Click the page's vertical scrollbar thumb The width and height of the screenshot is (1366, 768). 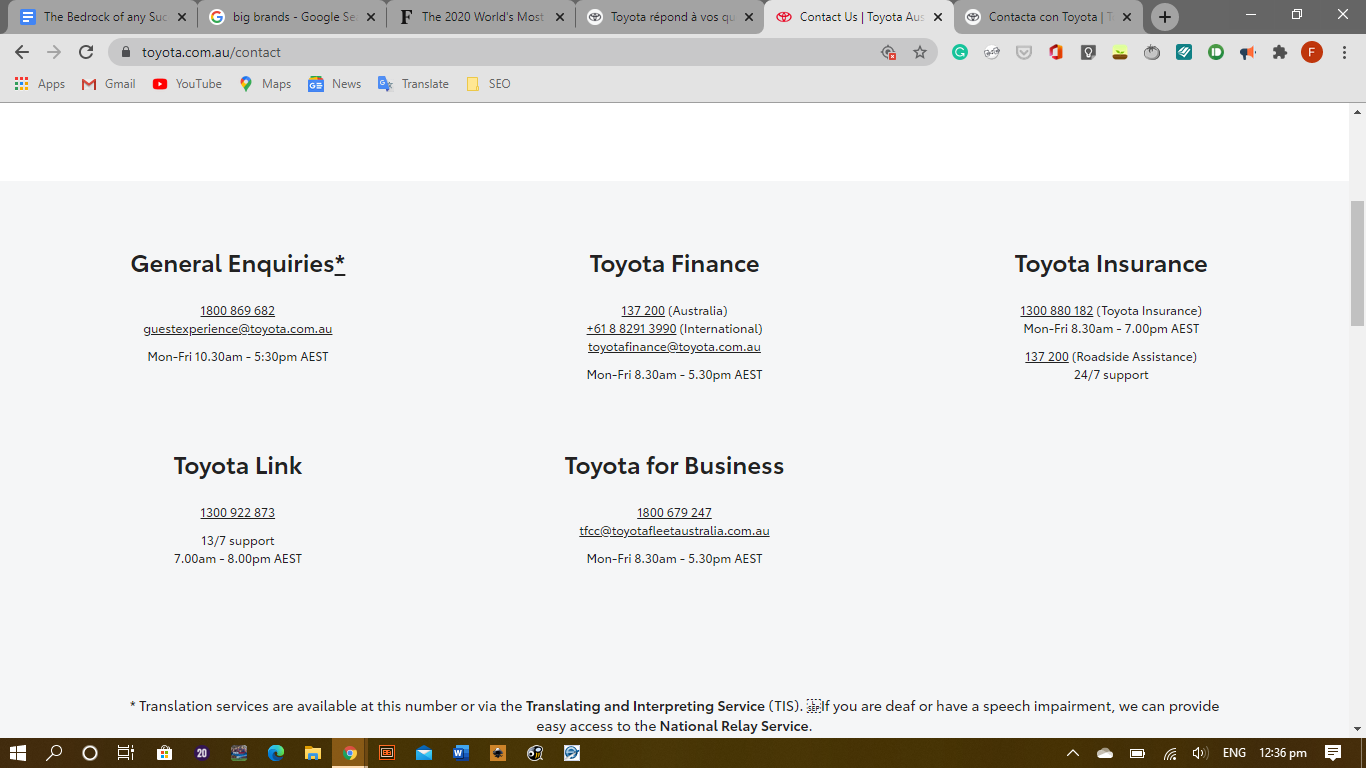(x=1357, y=263)
